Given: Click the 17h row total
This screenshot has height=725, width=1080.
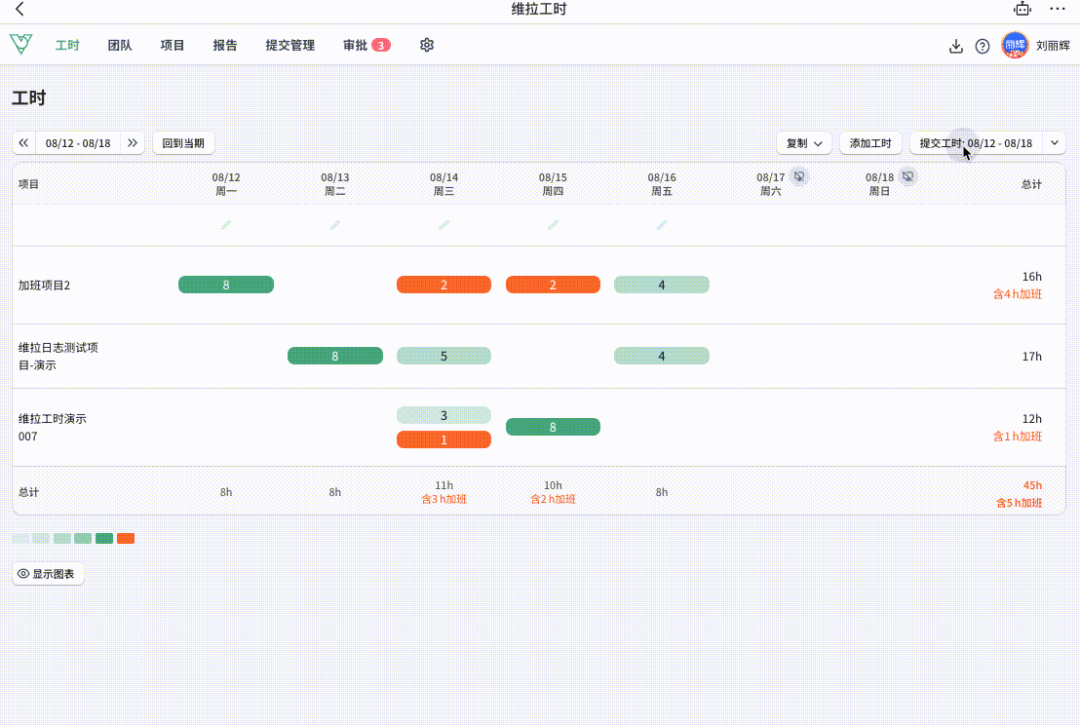Looking at the screenshot, I should (x=1032, y=356).
